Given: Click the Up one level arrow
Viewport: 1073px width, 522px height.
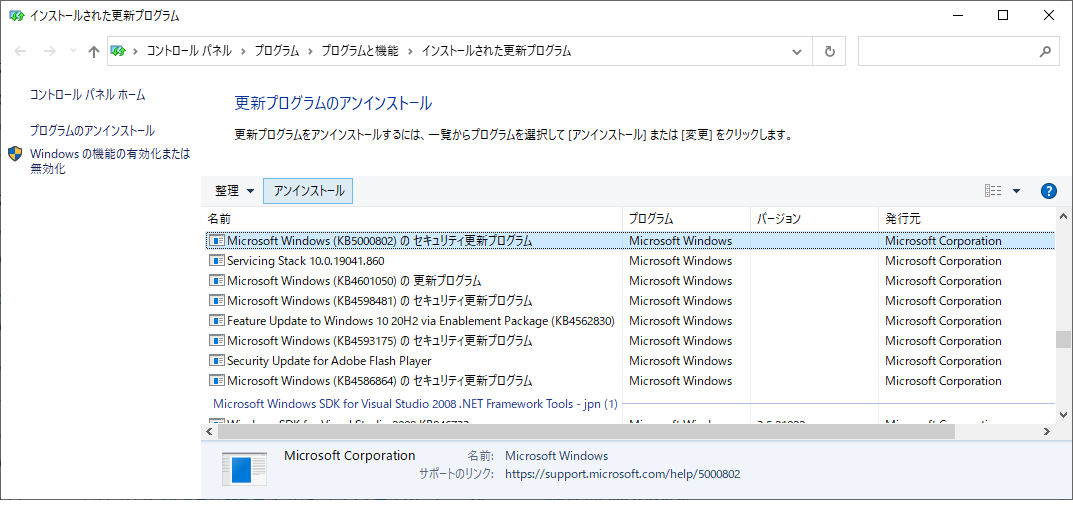Looking at the screenshot, I should click(x=94, y=51).
